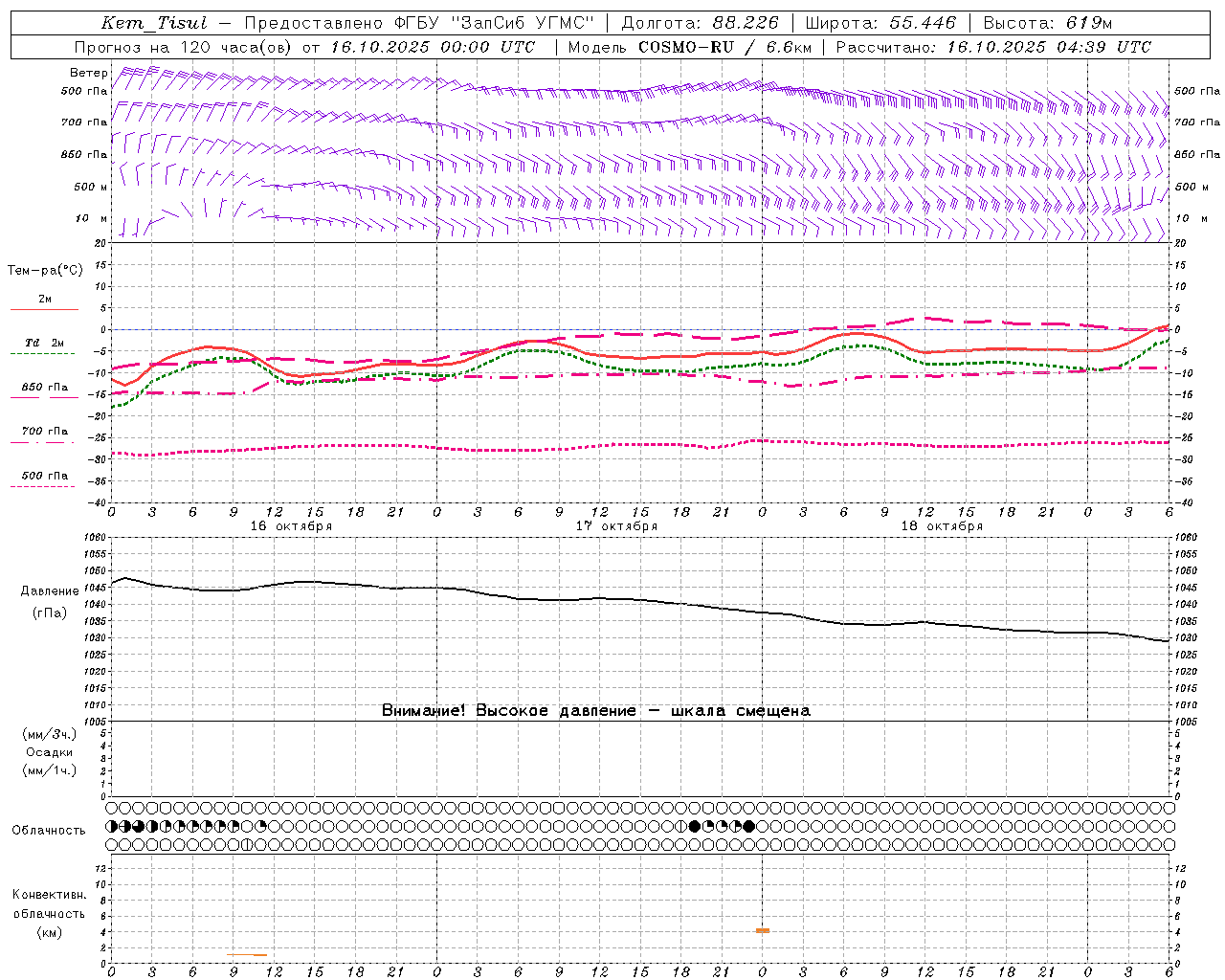Image resolution: width=1225 pixels, height=980 pixels.
Task: Click the latitude value Широта: 55.446
Action: click(880, 23)
